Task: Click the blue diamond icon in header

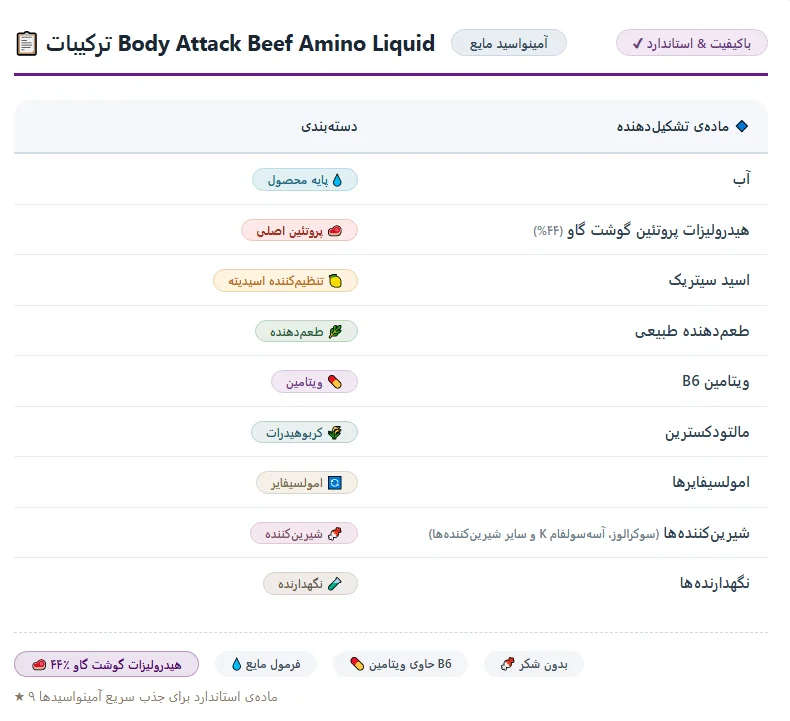Action: point(742,126)
